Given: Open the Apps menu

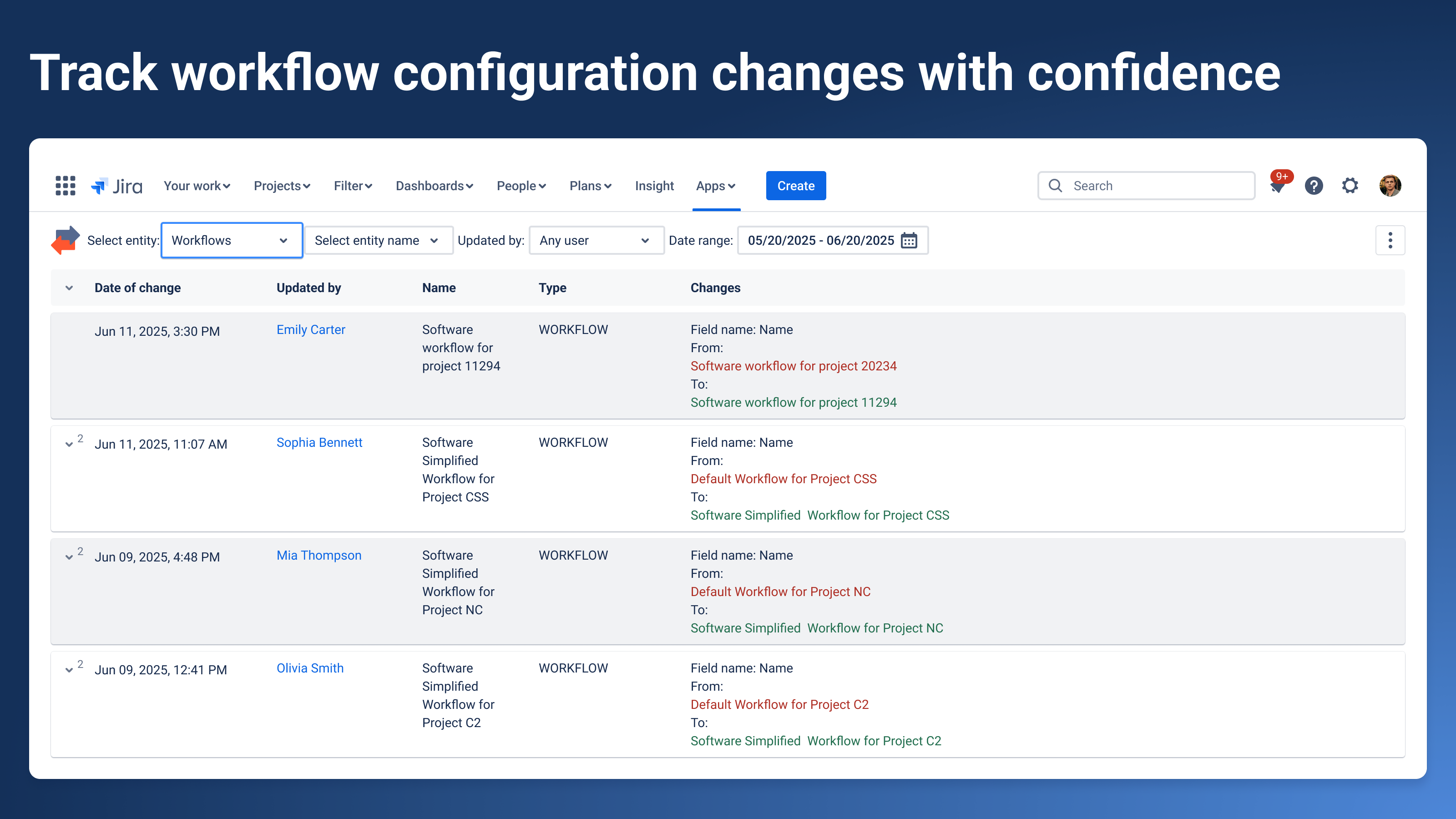Looking at the screenshot, I should pos(715,186).
